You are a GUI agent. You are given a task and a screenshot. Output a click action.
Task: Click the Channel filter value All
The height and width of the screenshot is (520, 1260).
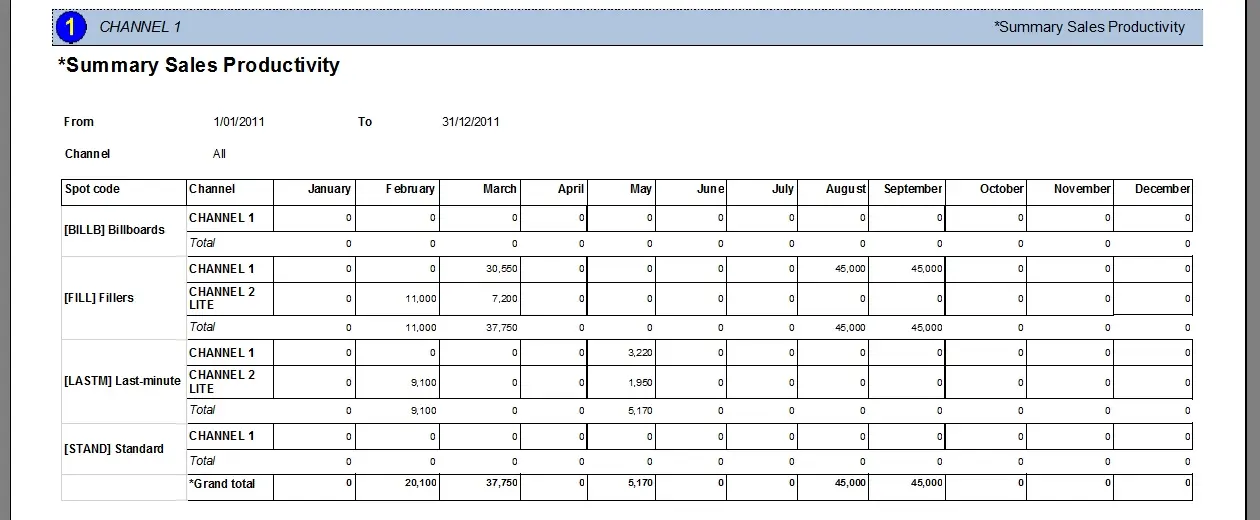tap(219, 154)
